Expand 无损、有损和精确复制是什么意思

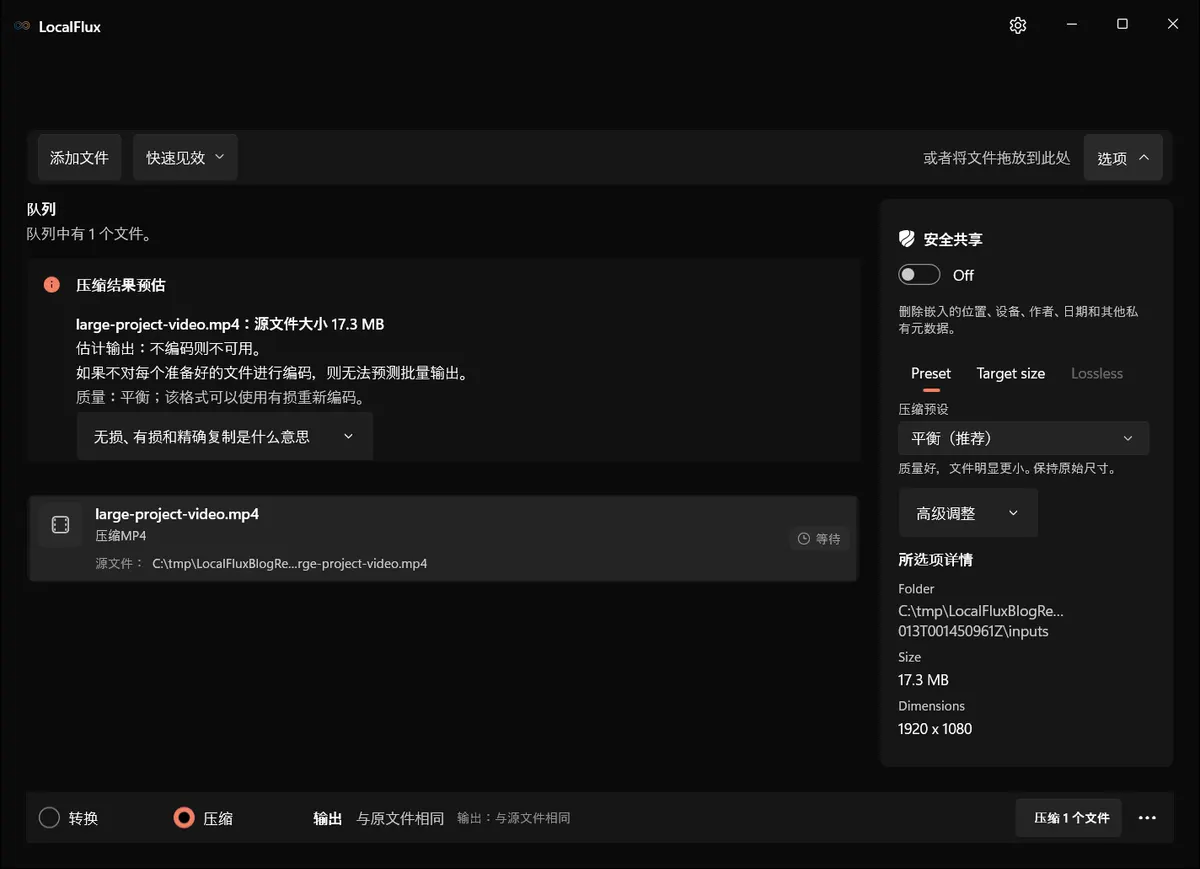(x=225, y=437)
